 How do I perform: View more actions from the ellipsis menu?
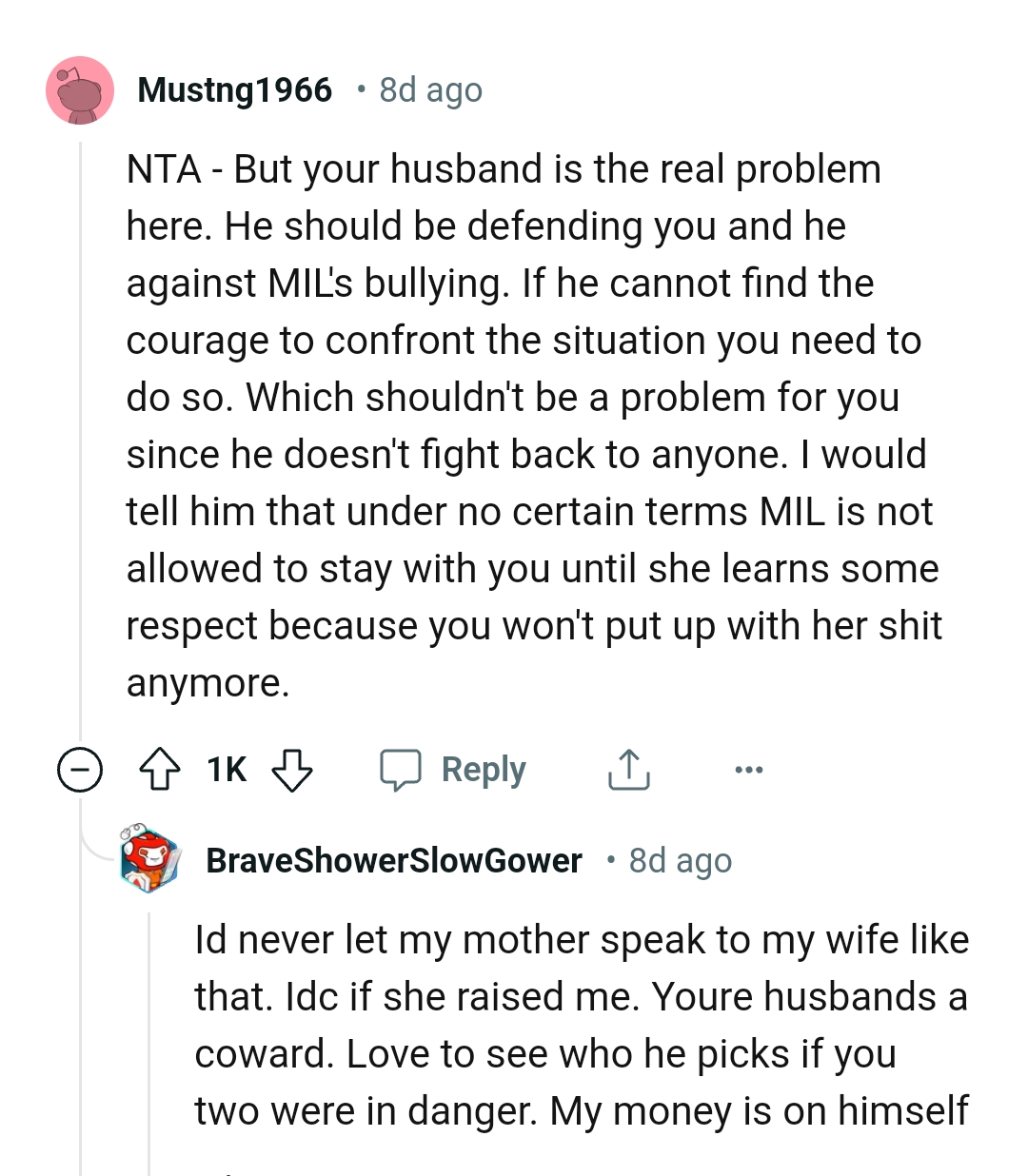(748, 770)
